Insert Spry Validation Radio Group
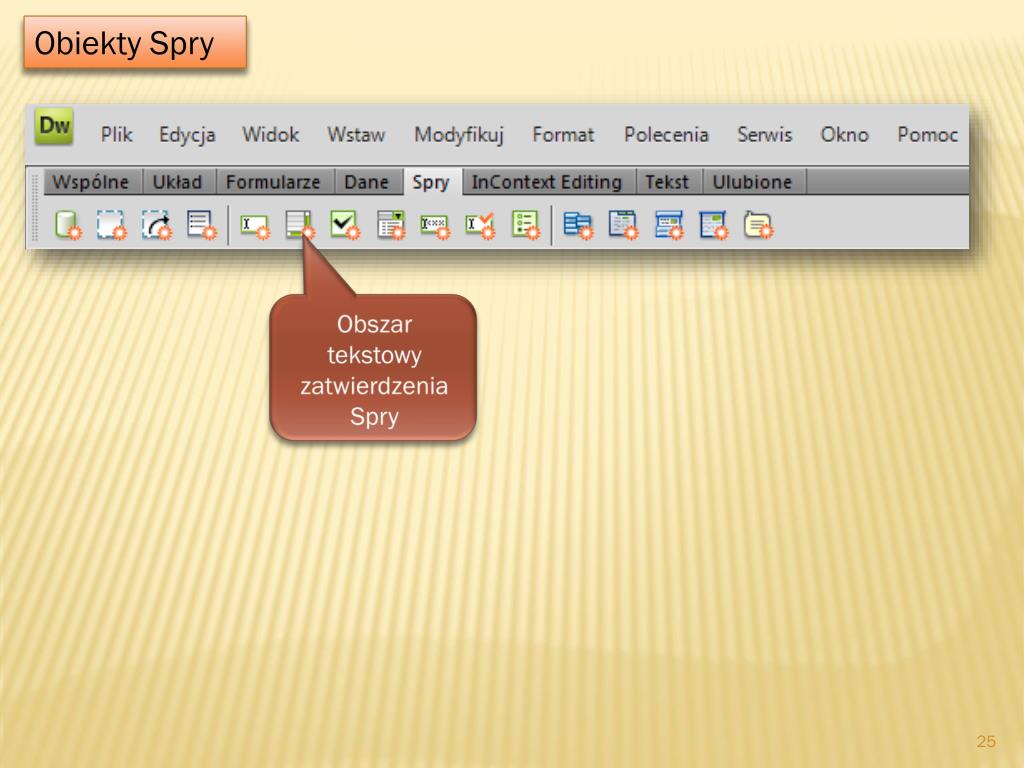 [x=526, y=225]
